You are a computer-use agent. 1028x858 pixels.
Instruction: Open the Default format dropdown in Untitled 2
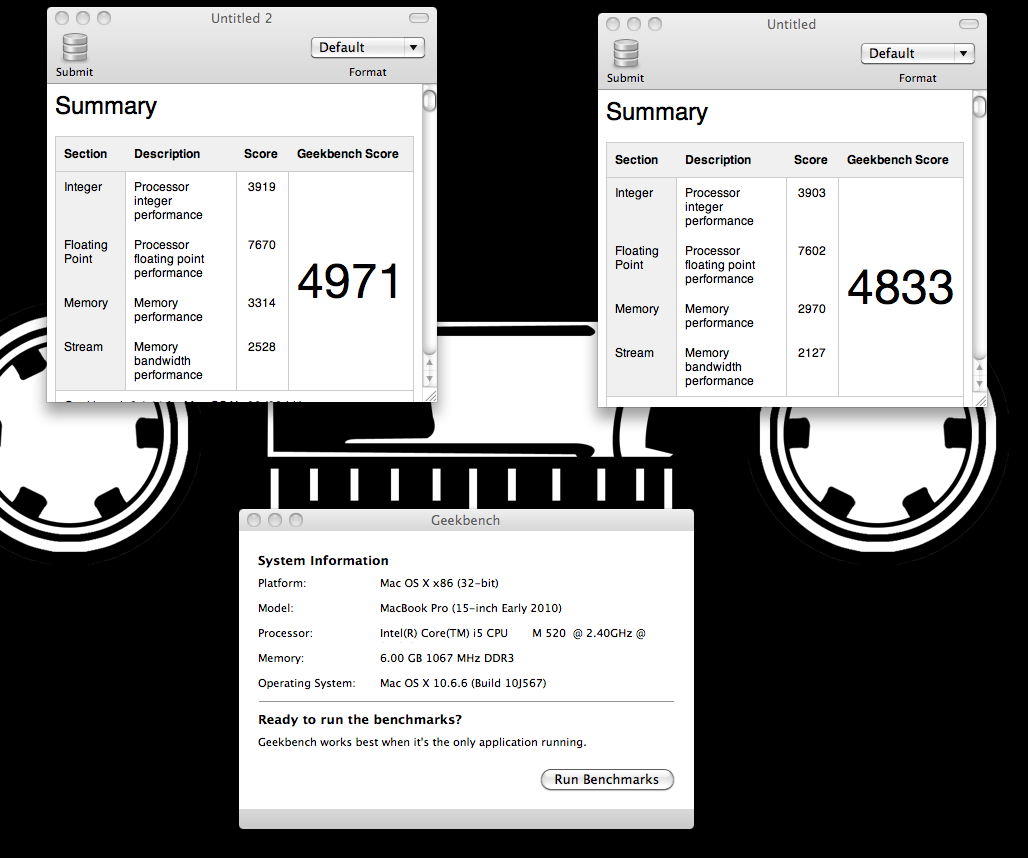pyautogui.click(x=368, y=47)
